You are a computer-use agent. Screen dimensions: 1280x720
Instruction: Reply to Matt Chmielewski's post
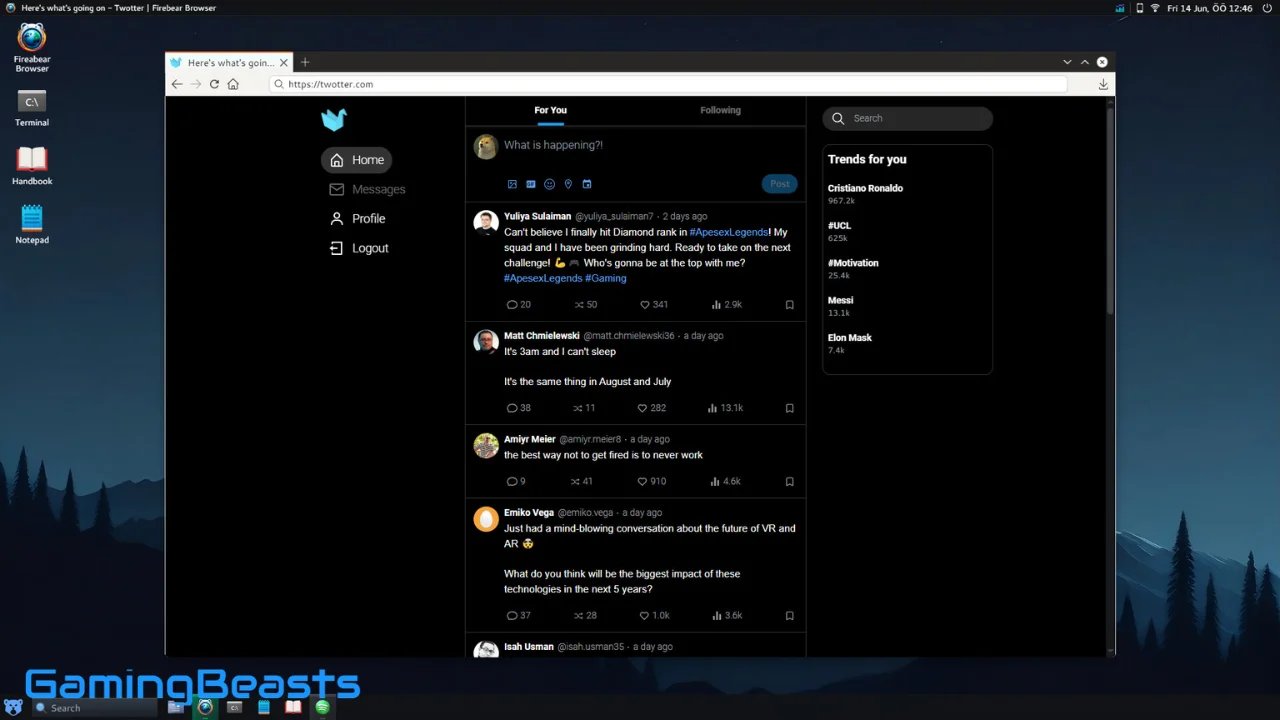(518, 408)
